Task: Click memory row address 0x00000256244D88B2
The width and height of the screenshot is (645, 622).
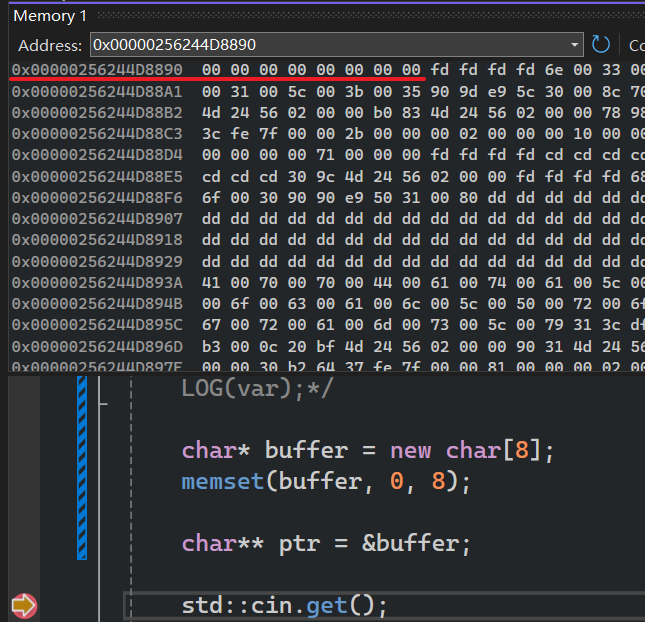Action: click(97, 112)
